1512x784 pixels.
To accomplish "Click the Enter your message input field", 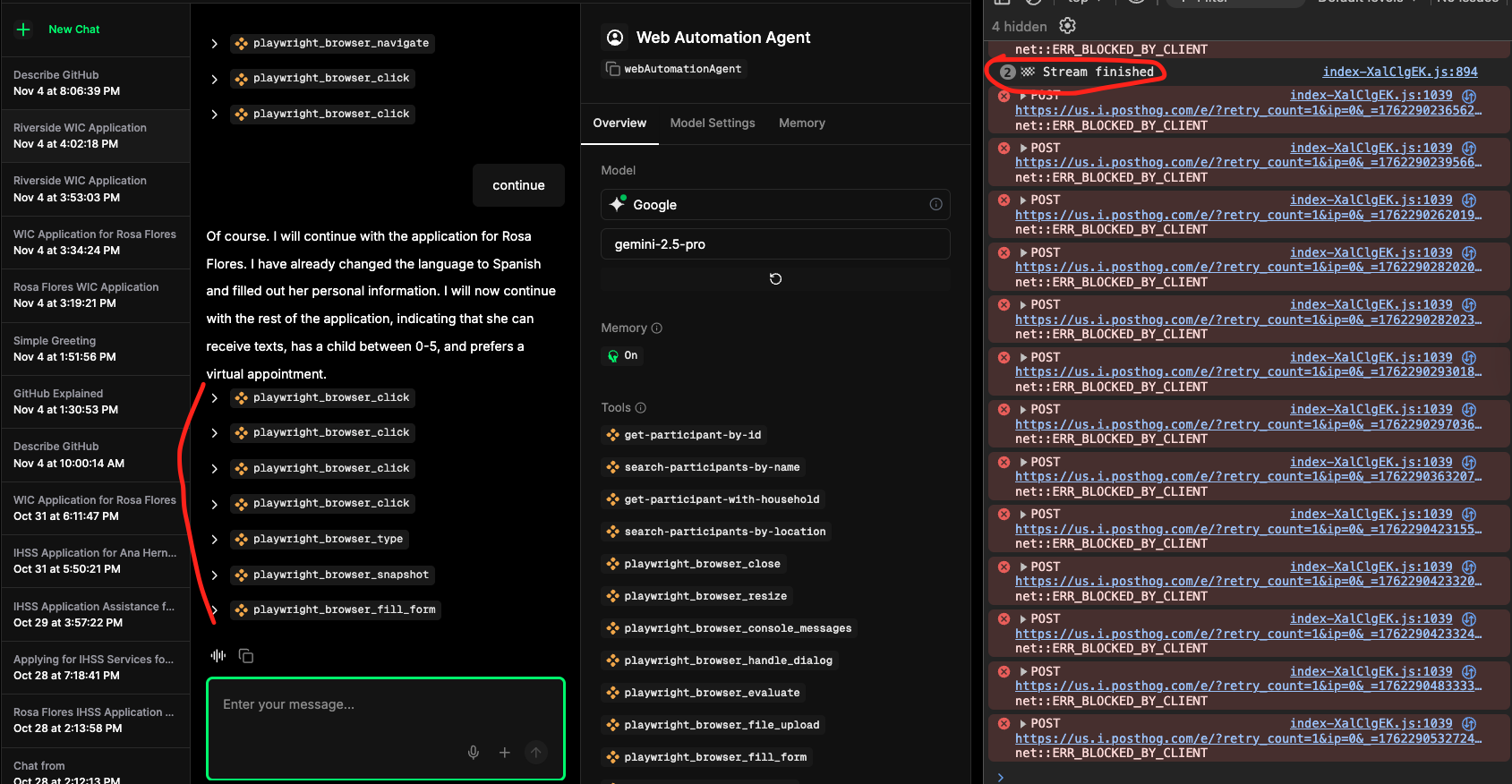I will pos(386,729).
